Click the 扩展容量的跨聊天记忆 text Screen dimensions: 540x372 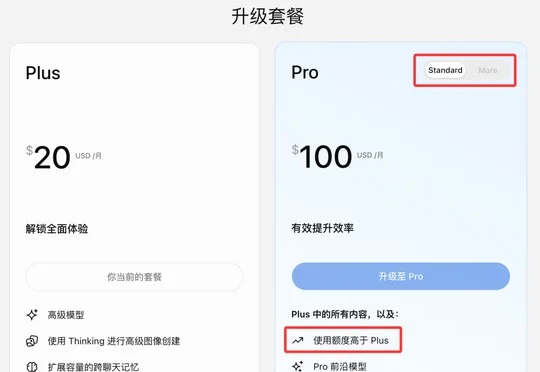93,367
